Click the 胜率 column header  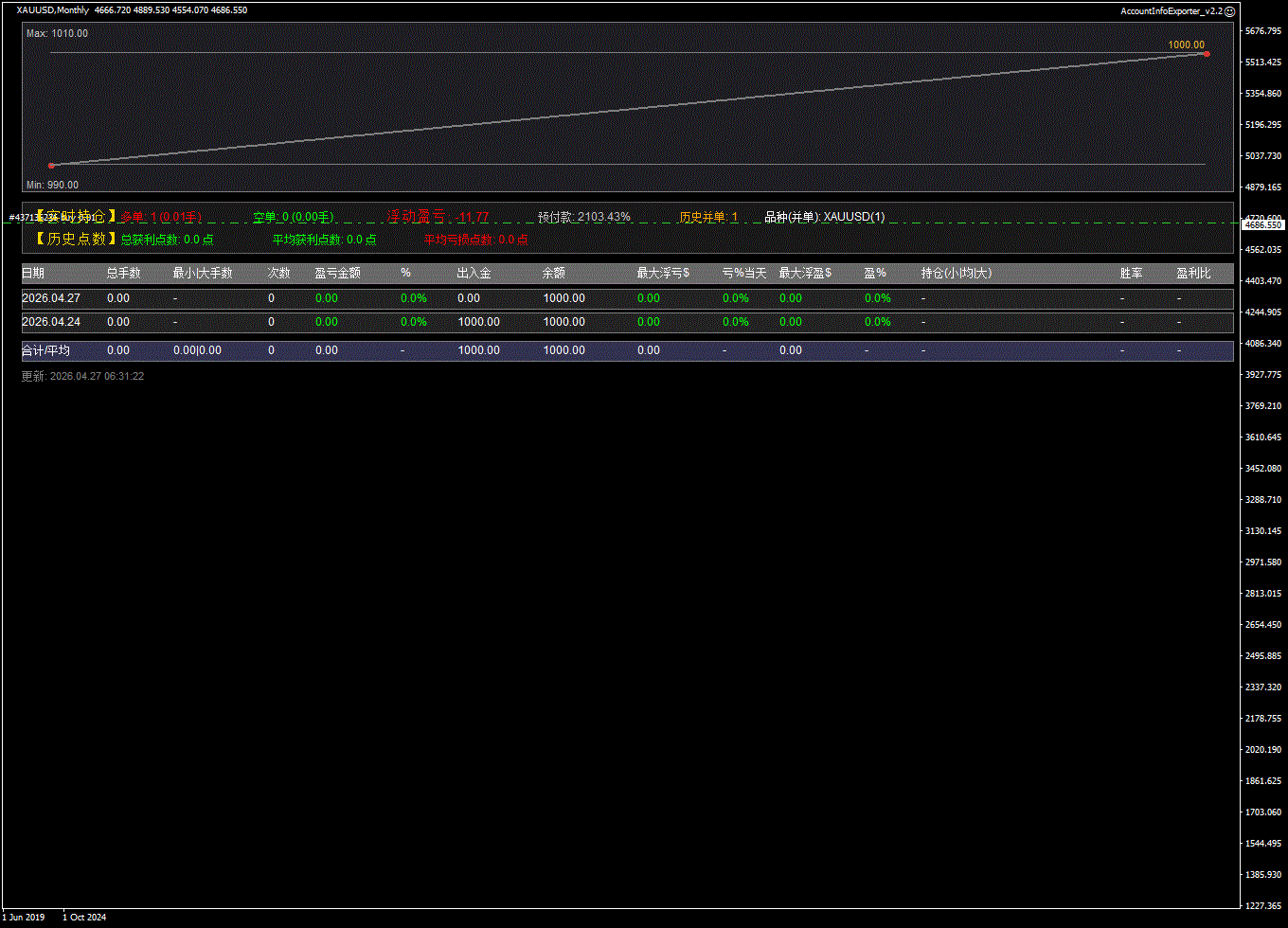pyautogui.click(x=1131, y=274)
